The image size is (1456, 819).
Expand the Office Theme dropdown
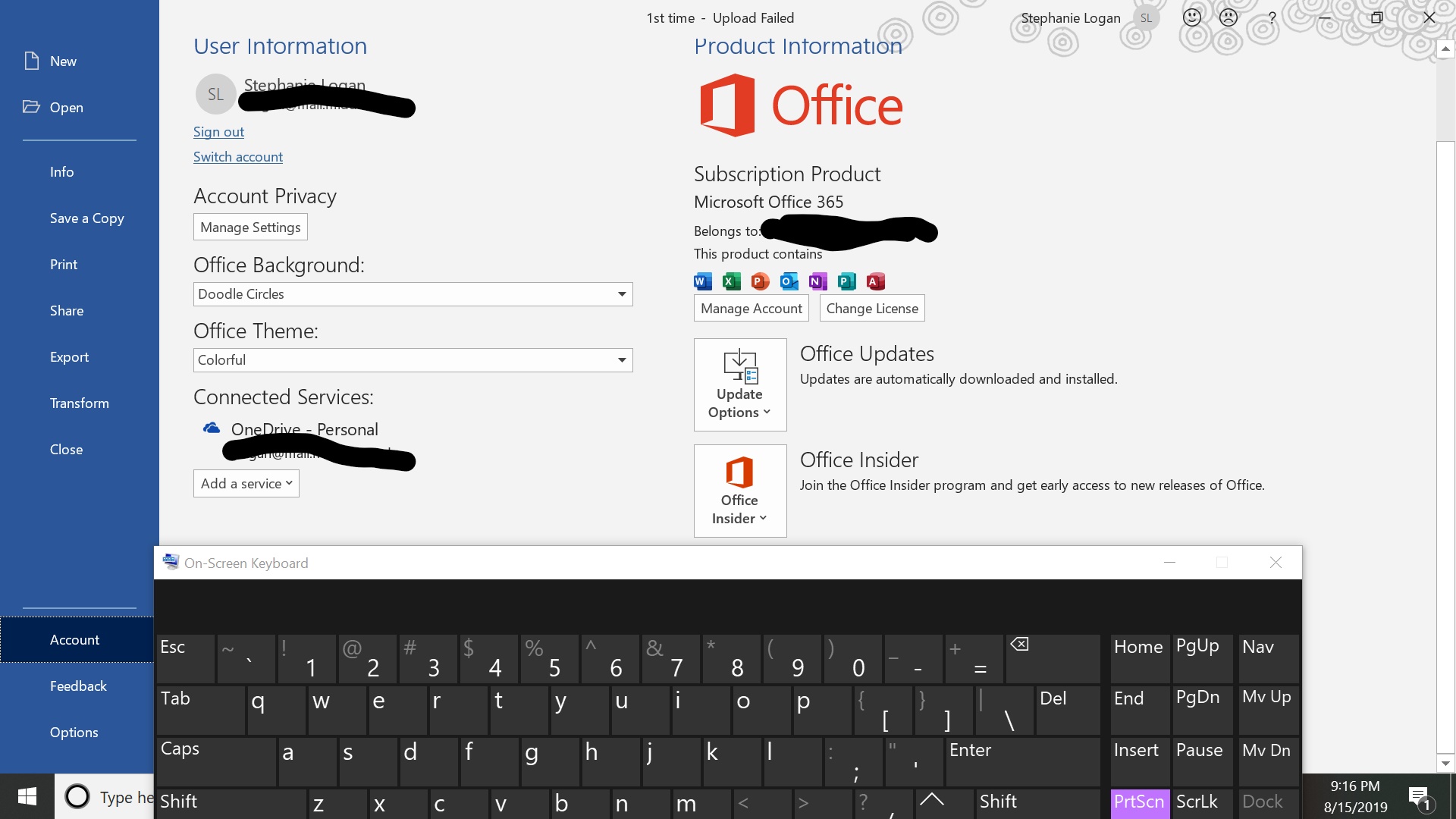(x=620, y=360)
